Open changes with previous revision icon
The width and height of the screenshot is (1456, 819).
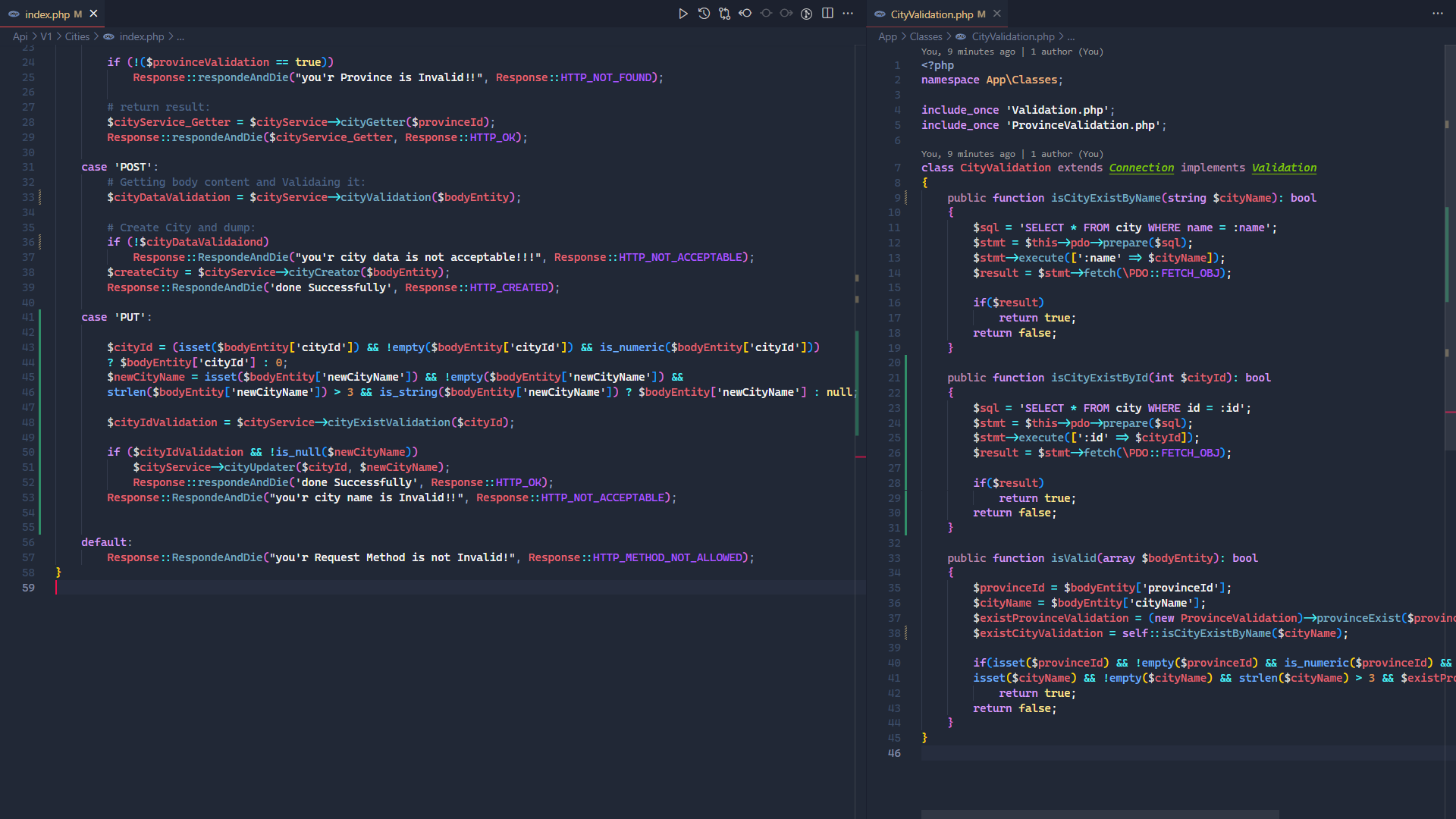pyautogui.click(x=745, y=14)
